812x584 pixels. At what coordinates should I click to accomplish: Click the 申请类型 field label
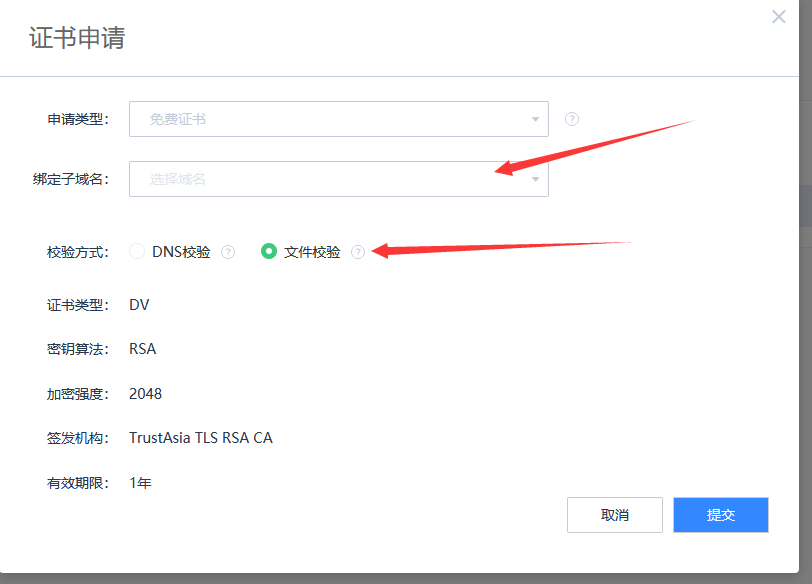pyautogui.click(x=77, y=119)
